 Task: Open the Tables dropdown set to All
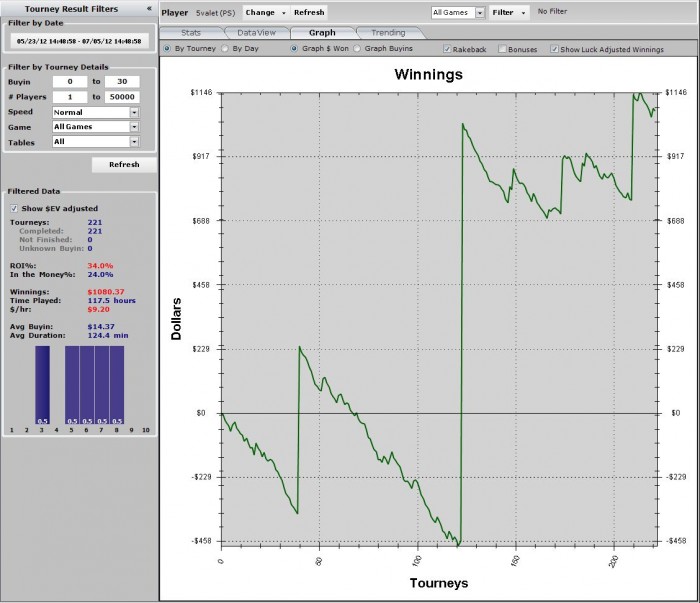coord(96,141)
